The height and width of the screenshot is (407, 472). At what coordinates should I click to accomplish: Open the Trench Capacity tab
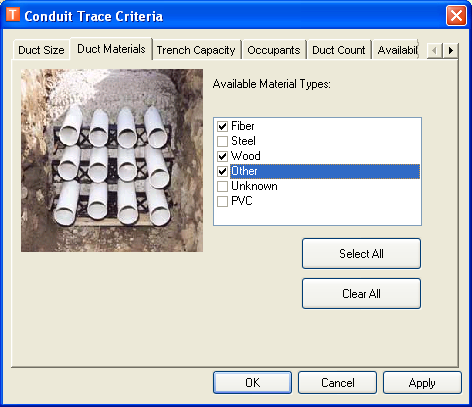click(196, 50)
